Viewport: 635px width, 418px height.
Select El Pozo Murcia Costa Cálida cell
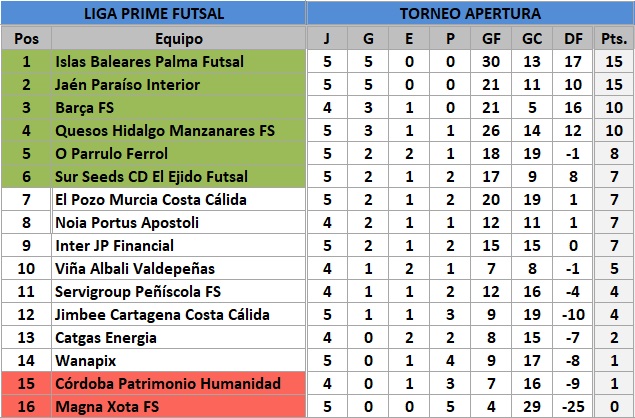pos(178,200)
